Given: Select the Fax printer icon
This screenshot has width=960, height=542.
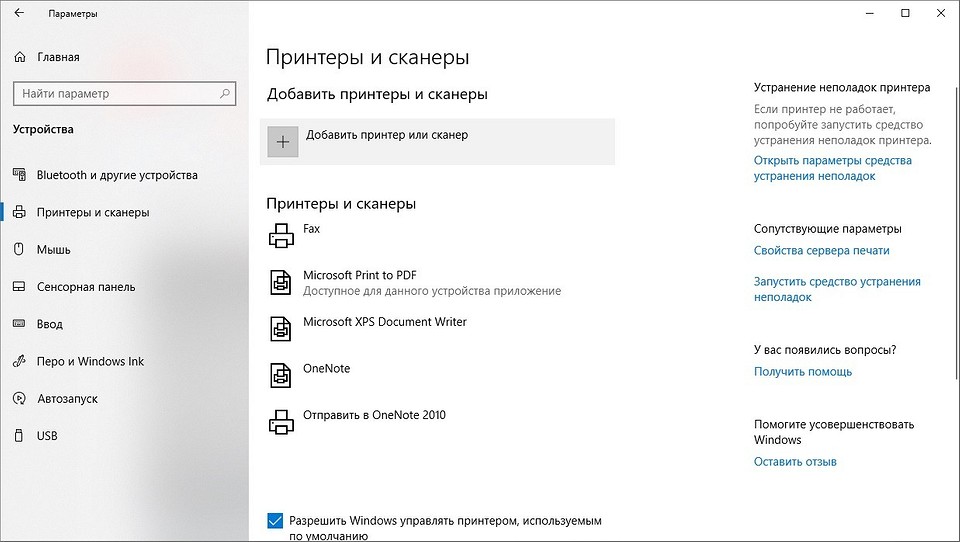Looking at the screenshot, I should 281,236.
